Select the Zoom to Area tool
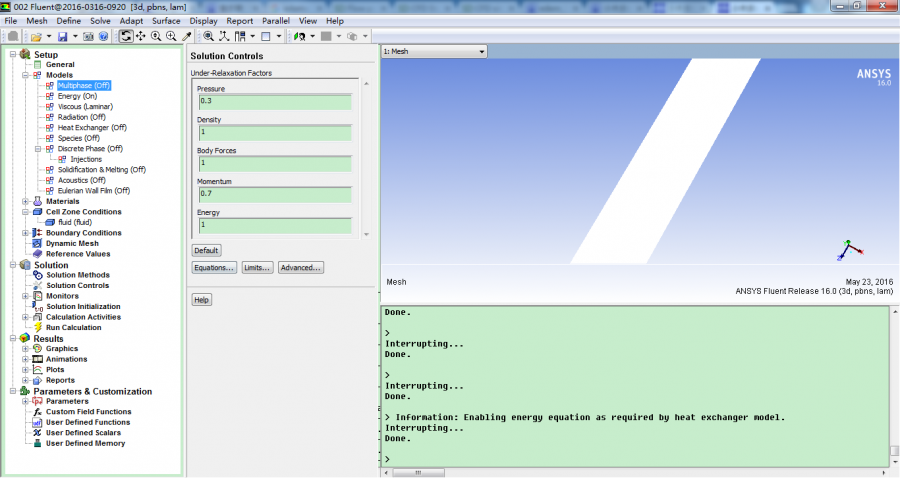Image resolution: width=900 pixels, height=478 pixels. tap(171, 36)
